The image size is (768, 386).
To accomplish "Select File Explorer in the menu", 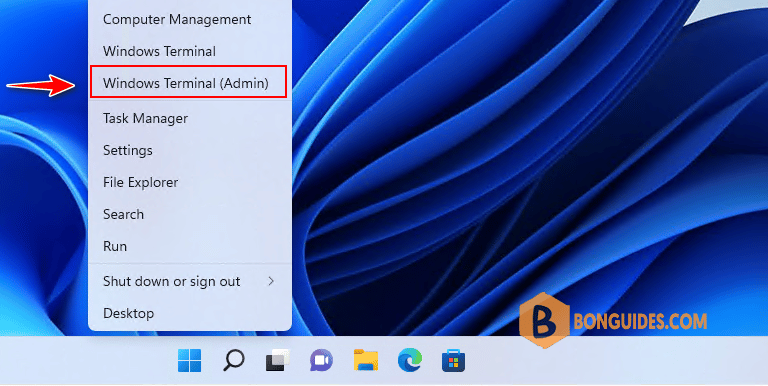I will coord(190,182).
